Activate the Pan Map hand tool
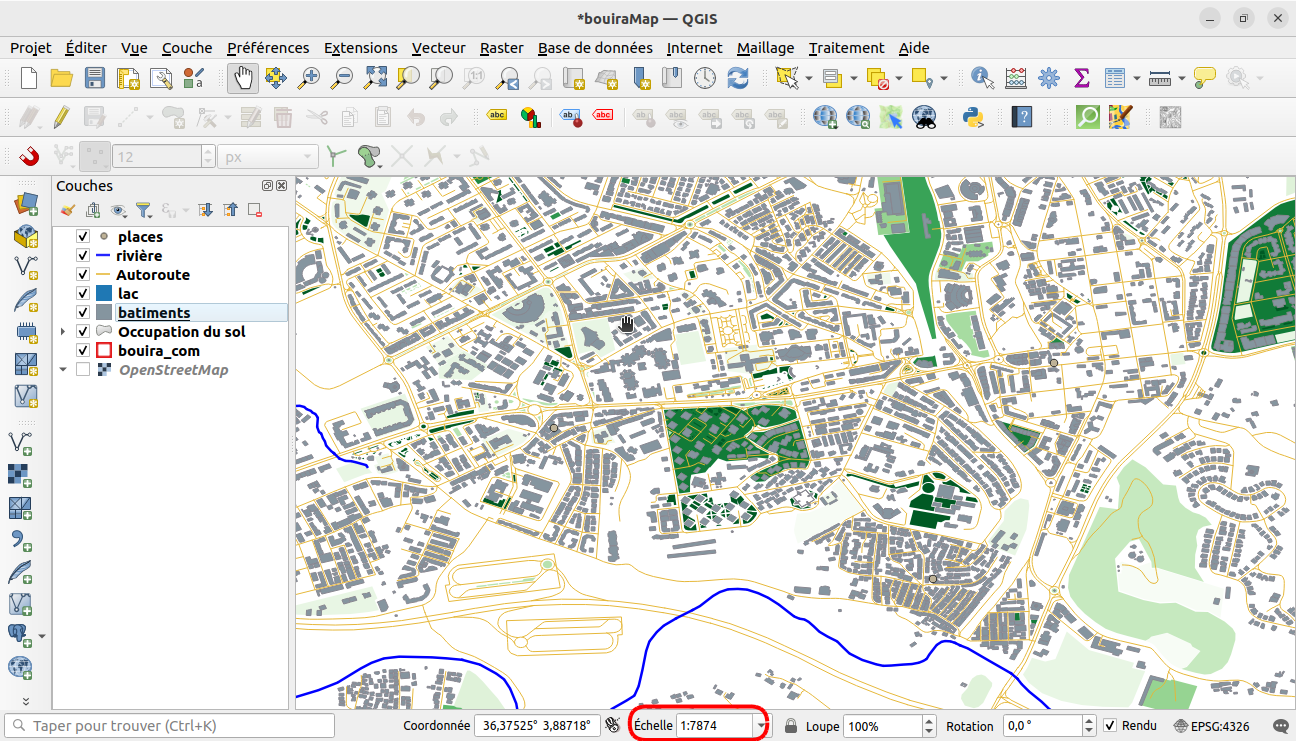The width and height of the screenshot is (1296, 741). click(243, 78)
